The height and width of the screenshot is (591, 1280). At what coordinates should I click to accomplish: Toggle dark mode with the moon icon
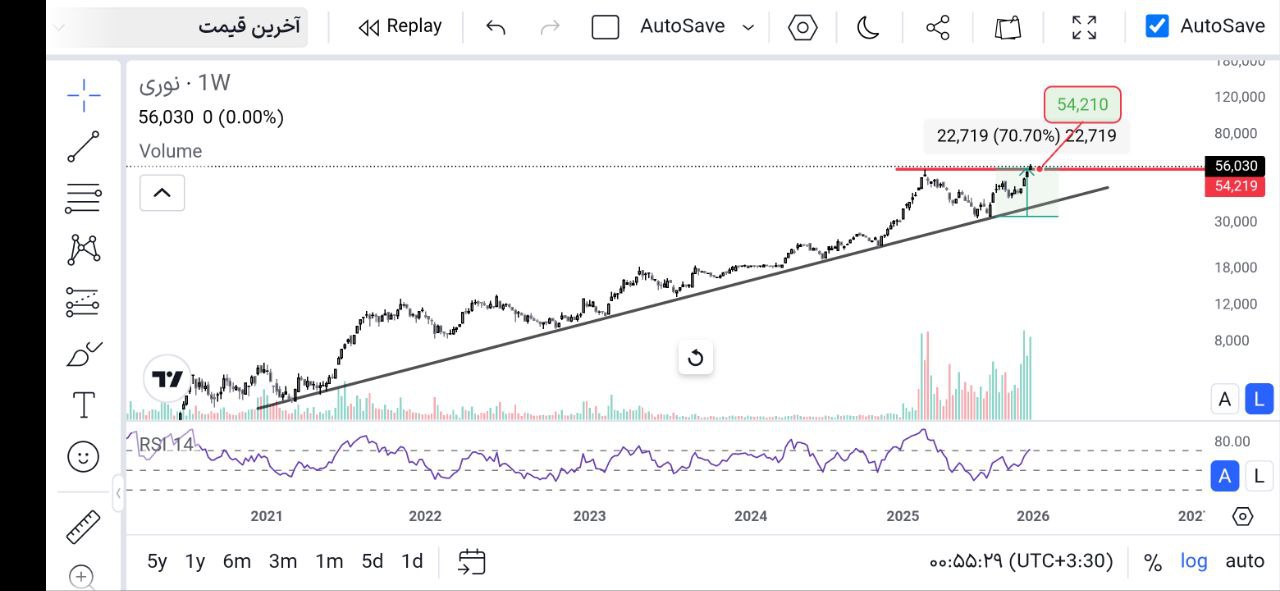867,28
